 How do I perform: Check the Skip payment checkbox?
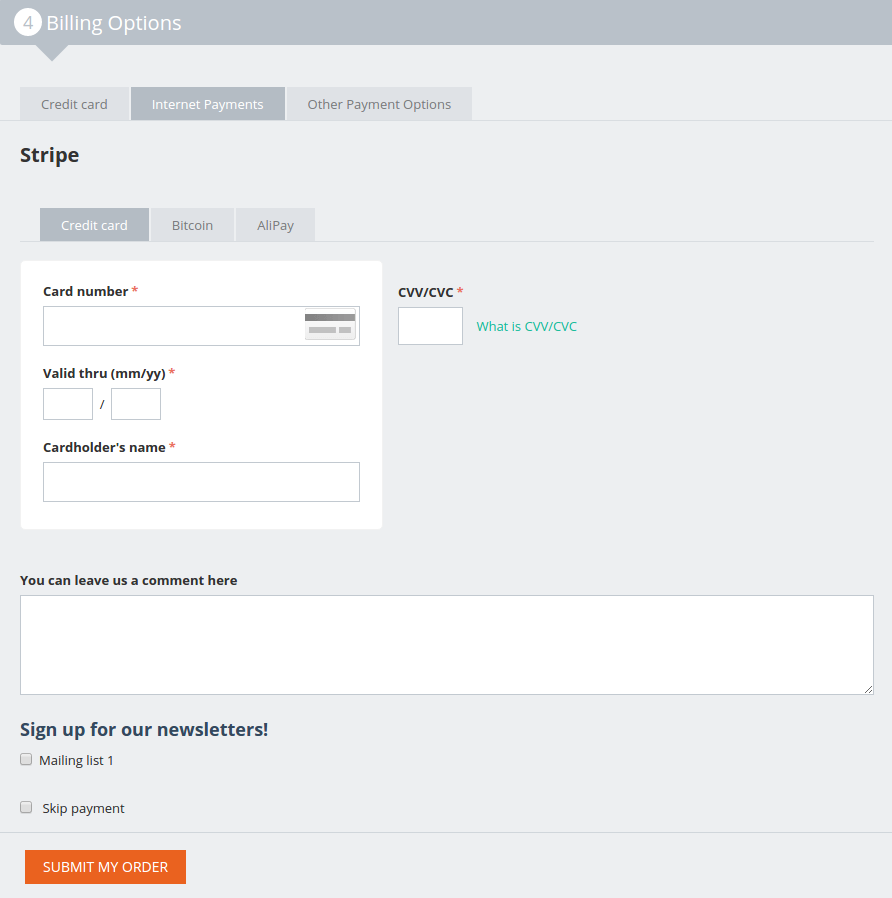click(26, 808)
